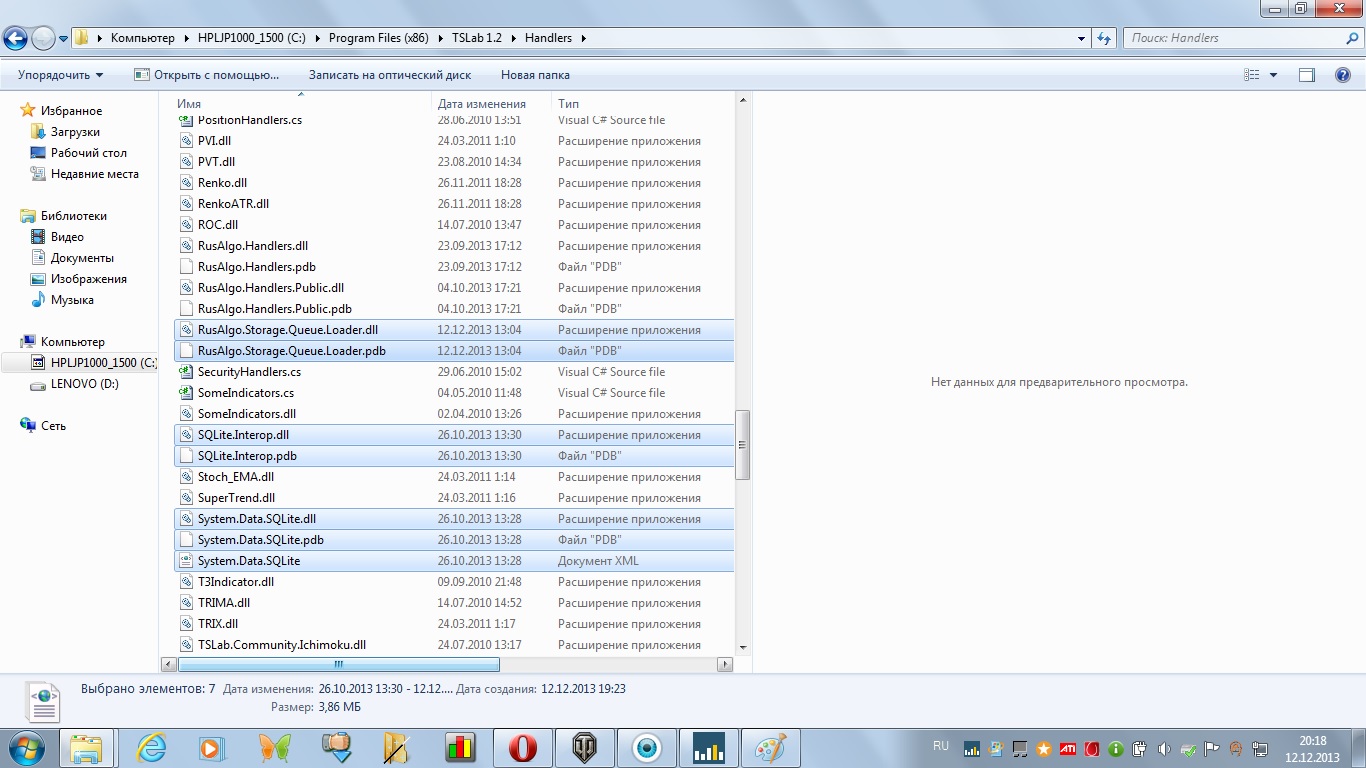Go to TSLab 1.2 in the address bar
Image resolution: width=1366 pixels, height=768 pixels.
coord(477,39)
